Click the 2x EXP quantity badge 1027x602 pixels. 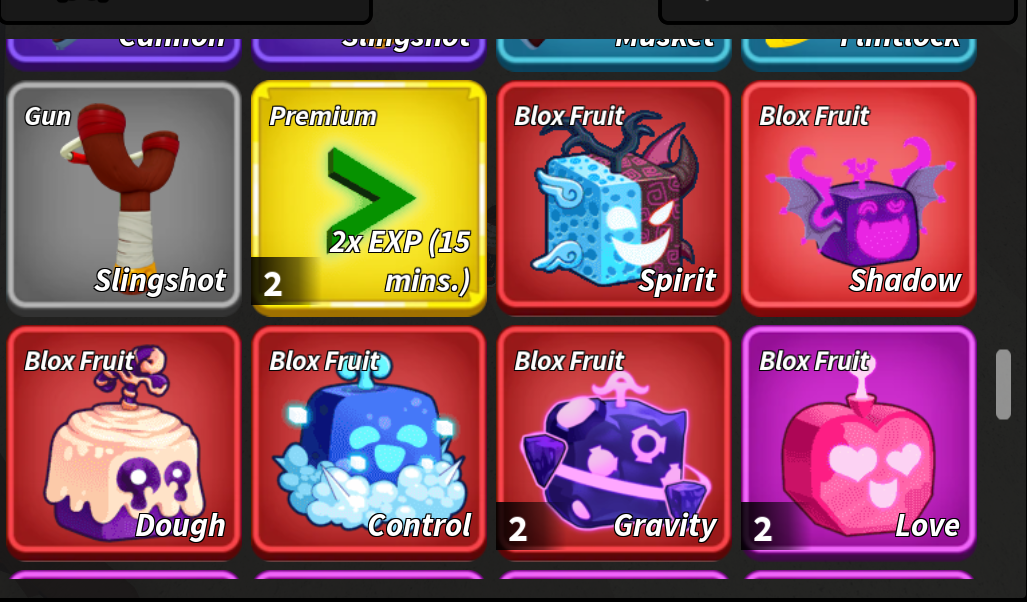pyautogui.click(x=272, y=284)
